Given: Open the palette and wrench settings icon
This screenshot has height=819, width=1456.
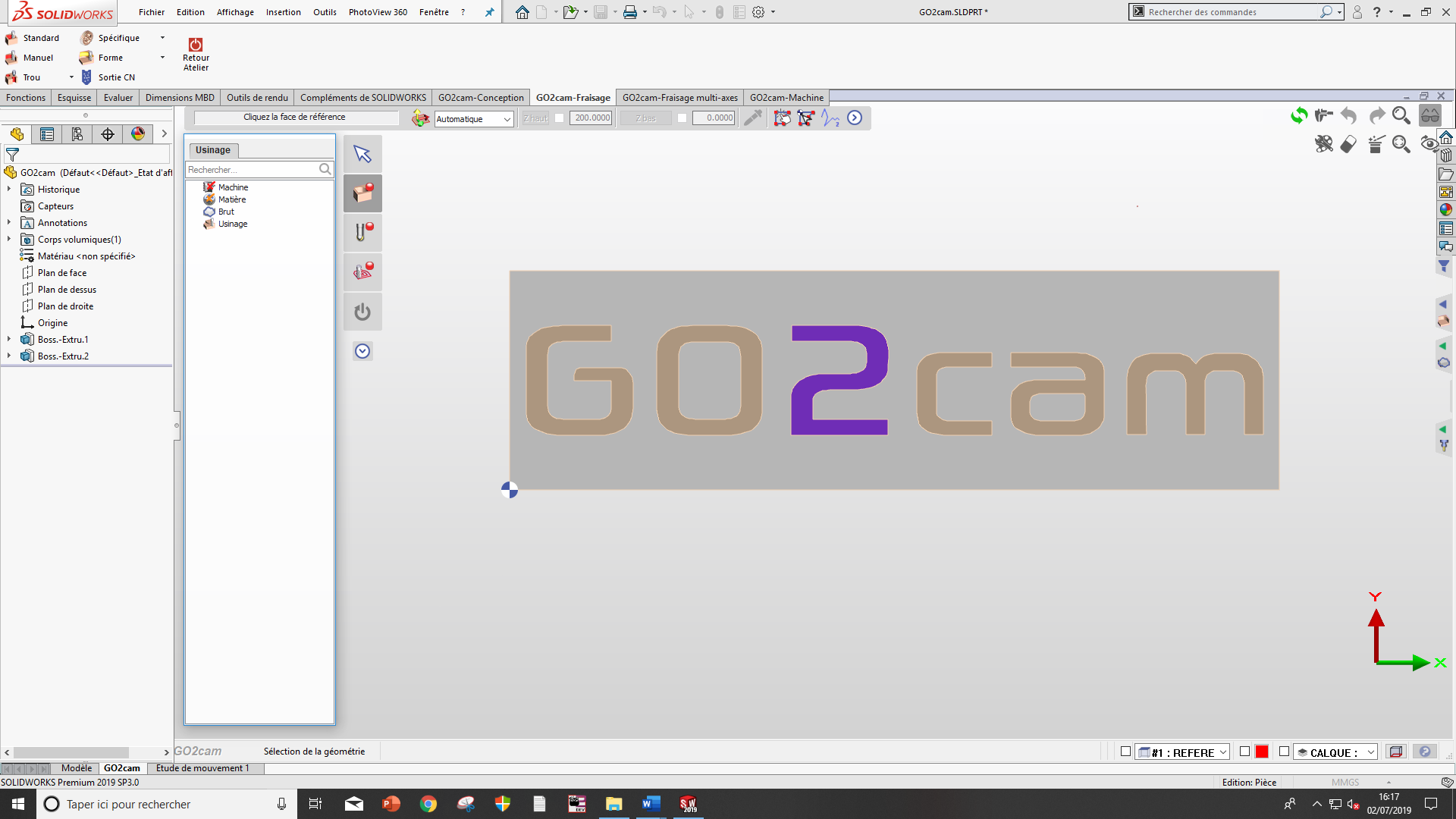Looking at the screenshot, I should pyautogui.click(x=1324, y=144).
